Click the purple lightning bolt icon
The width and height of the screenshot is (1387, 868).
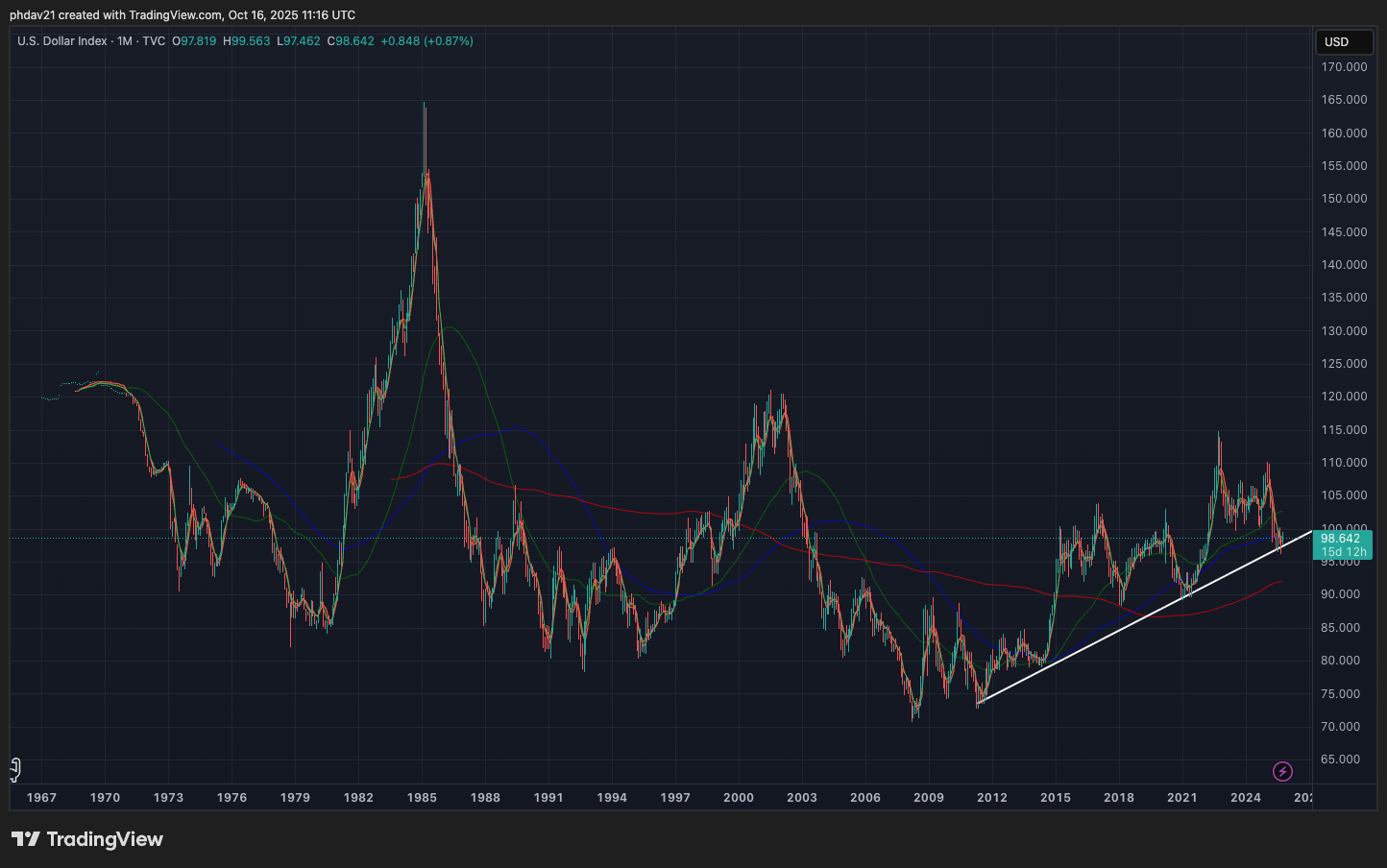point(1282,771)
